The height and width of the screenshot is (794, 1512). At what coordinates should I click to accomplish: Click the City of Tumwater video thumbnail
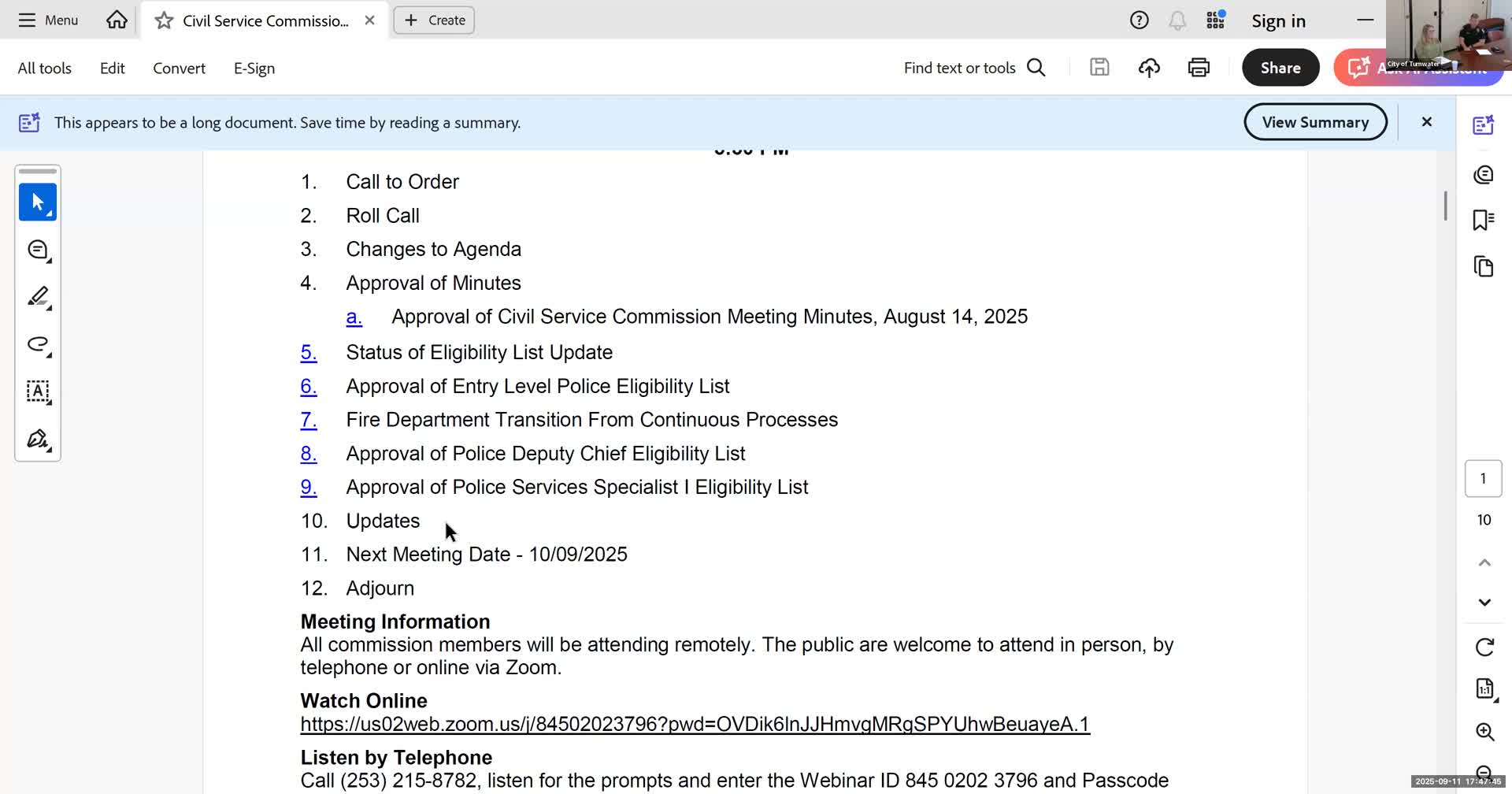[x=1448, y=35]
